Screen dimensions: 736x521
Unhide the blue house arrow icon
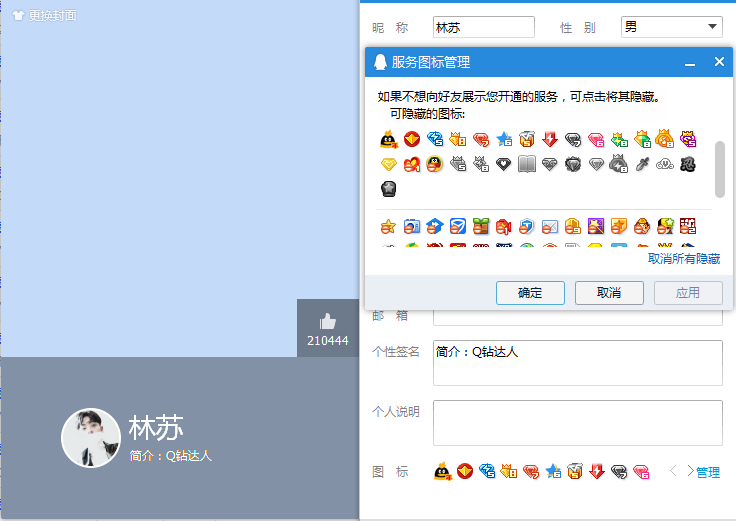[435, 227]
